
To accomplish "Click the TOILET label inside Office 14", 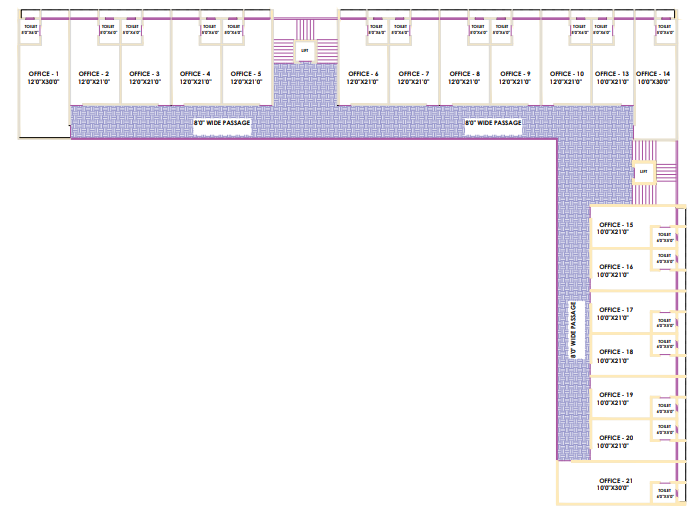I will [x=664, y=30].
